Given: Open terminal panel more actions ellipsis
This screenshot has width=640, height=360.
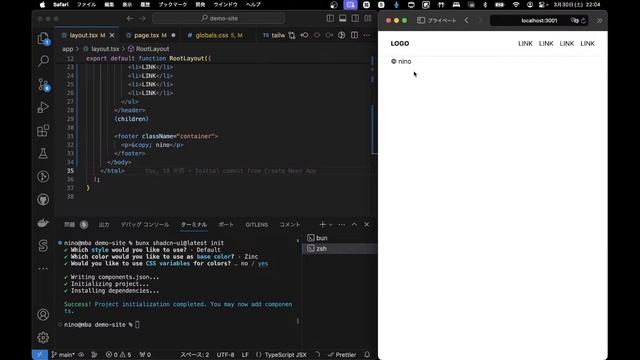Looking at the screenshot, I should point(342,224).
